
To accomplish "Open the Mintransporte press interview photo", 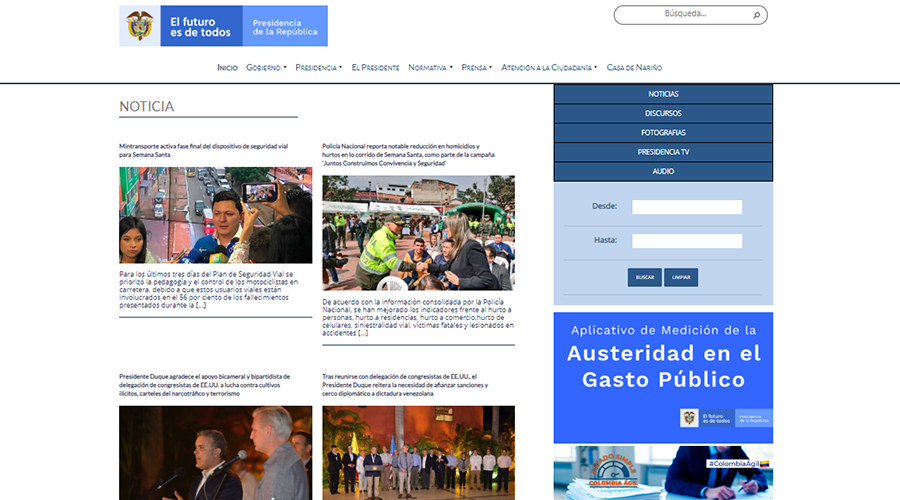I will tap(216, 215).
